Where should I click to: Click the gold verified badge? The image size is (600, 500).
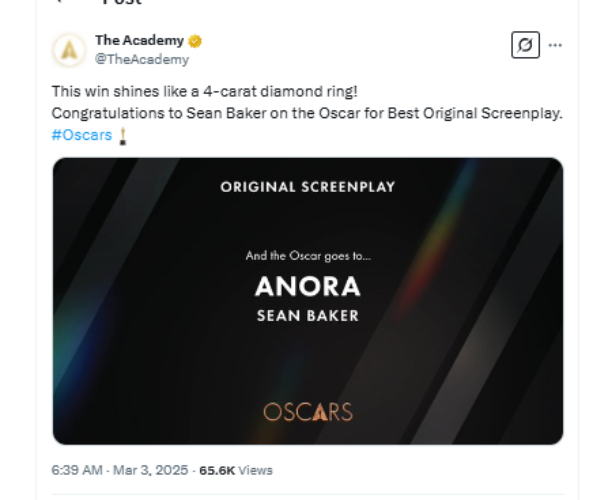[x=196, y=41]
